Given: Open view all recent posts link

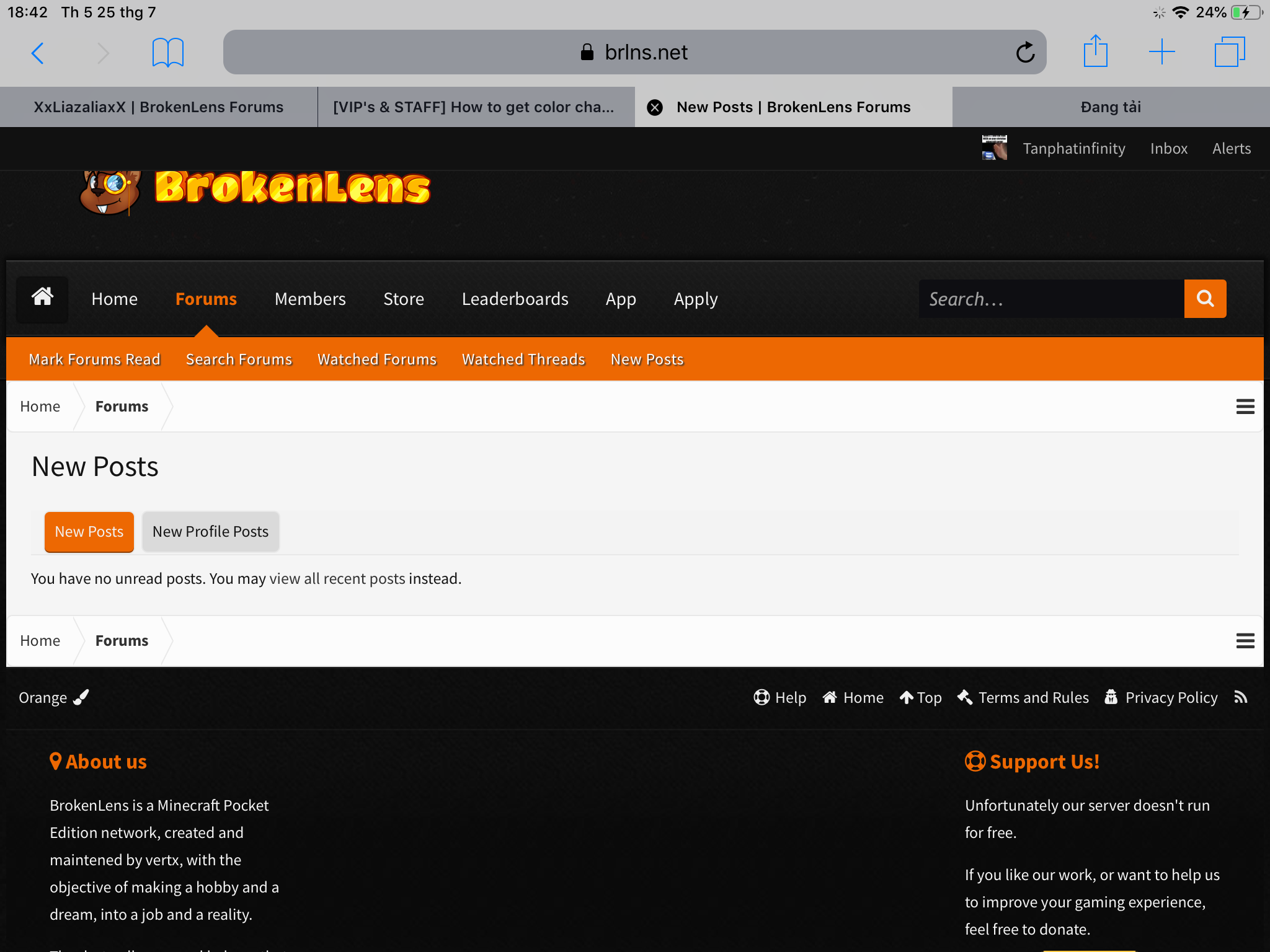Looking at the screenshot, I should pos(337,578).
